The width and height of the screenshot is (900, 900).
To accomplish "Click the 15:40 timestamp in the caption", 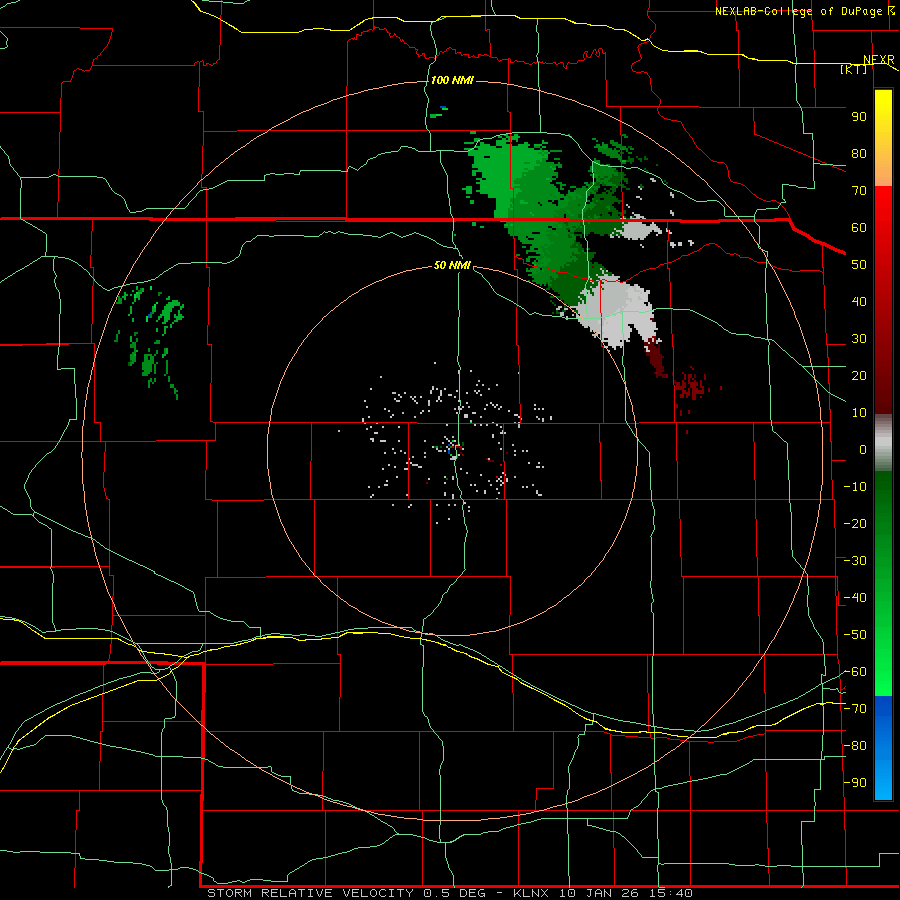I will tap(671, 893).
